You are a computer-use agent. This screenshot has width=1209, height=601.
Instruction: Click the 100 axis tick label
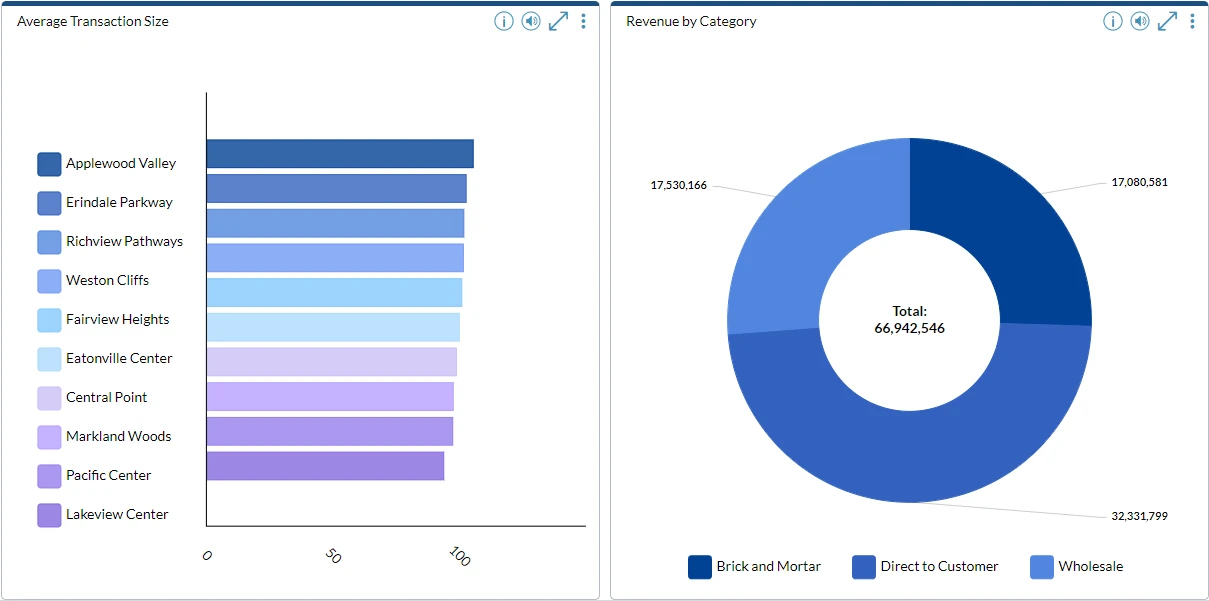(x=459, y=556)
